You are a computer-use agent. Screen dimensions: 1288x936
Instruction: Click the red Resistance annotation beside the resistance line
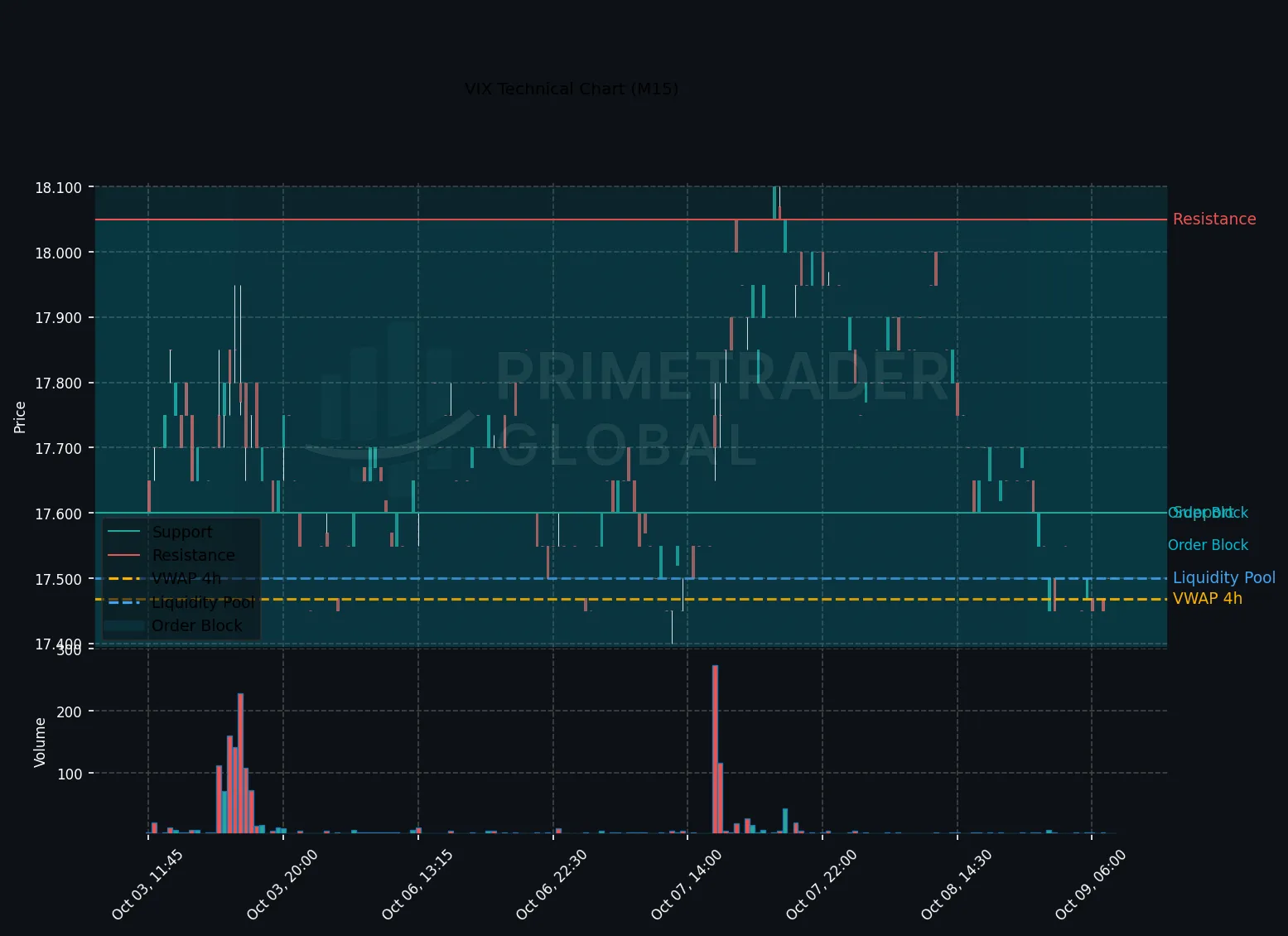coord(1214,219)
